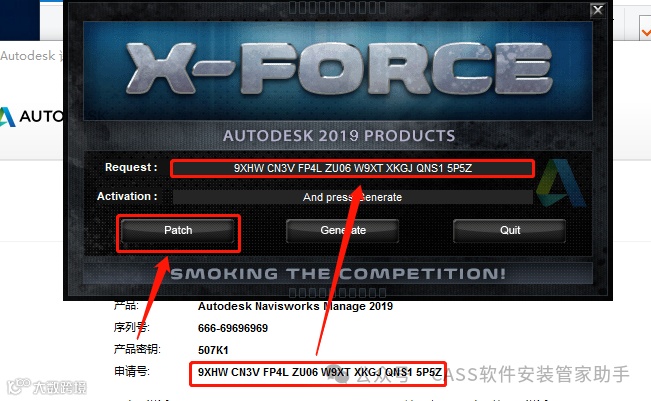
Task: Click the Activation code field
Action: click(x=352, y=197)
